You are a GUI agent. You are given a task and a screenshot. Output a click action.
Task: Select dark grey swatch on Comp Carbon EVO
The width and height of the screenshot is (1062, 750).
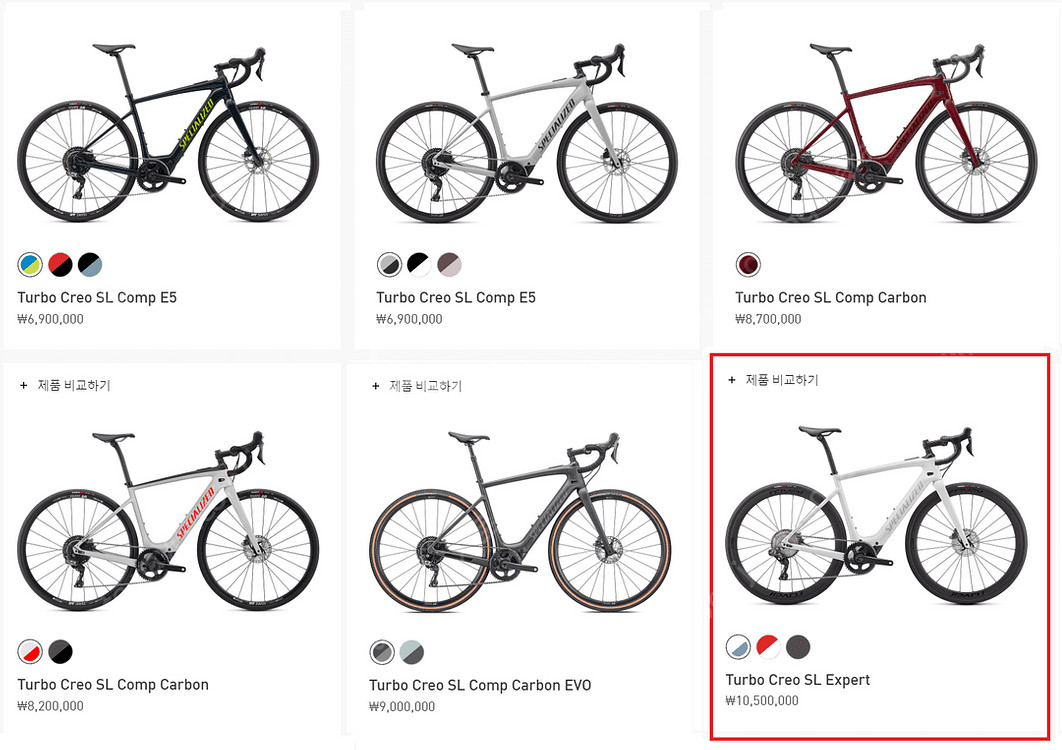[x=382, y=652]
